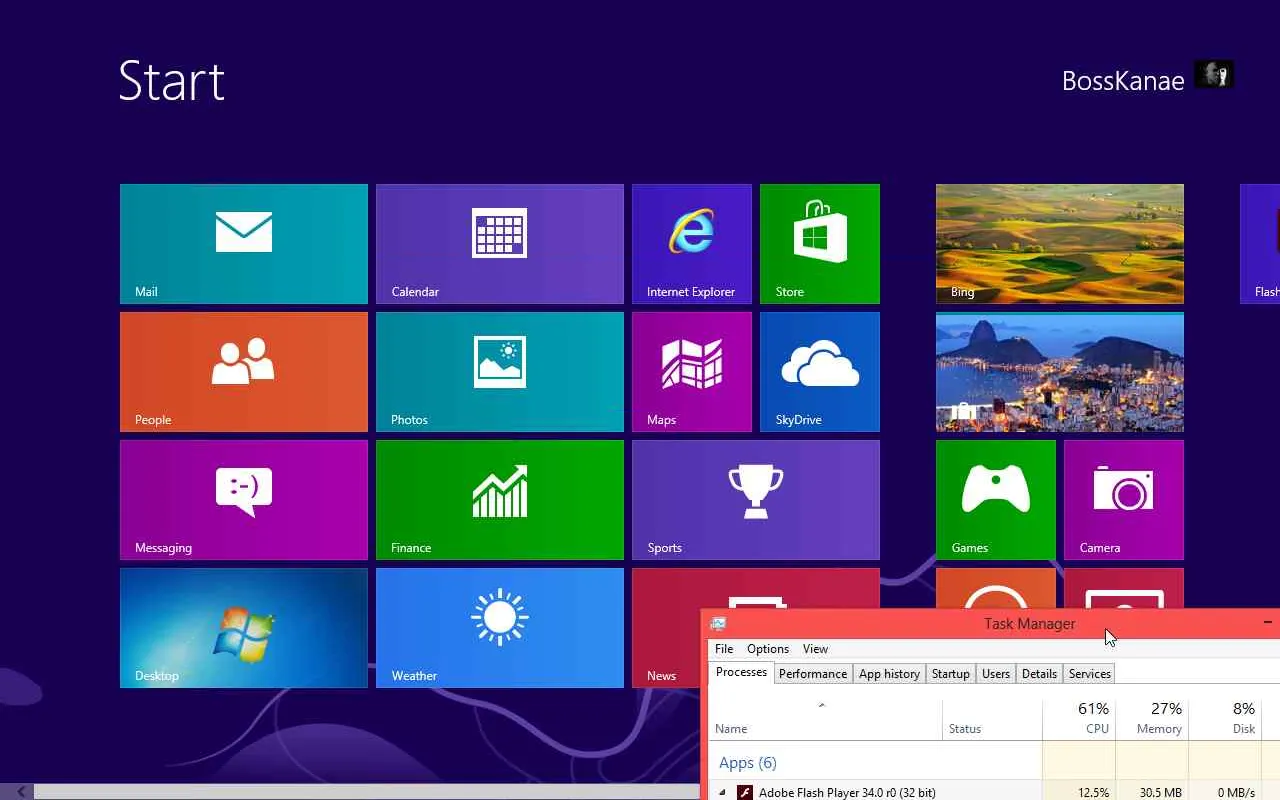Minimize the Task Manager window
This screenshot has height=800, width=1280.
point(1268,622)
